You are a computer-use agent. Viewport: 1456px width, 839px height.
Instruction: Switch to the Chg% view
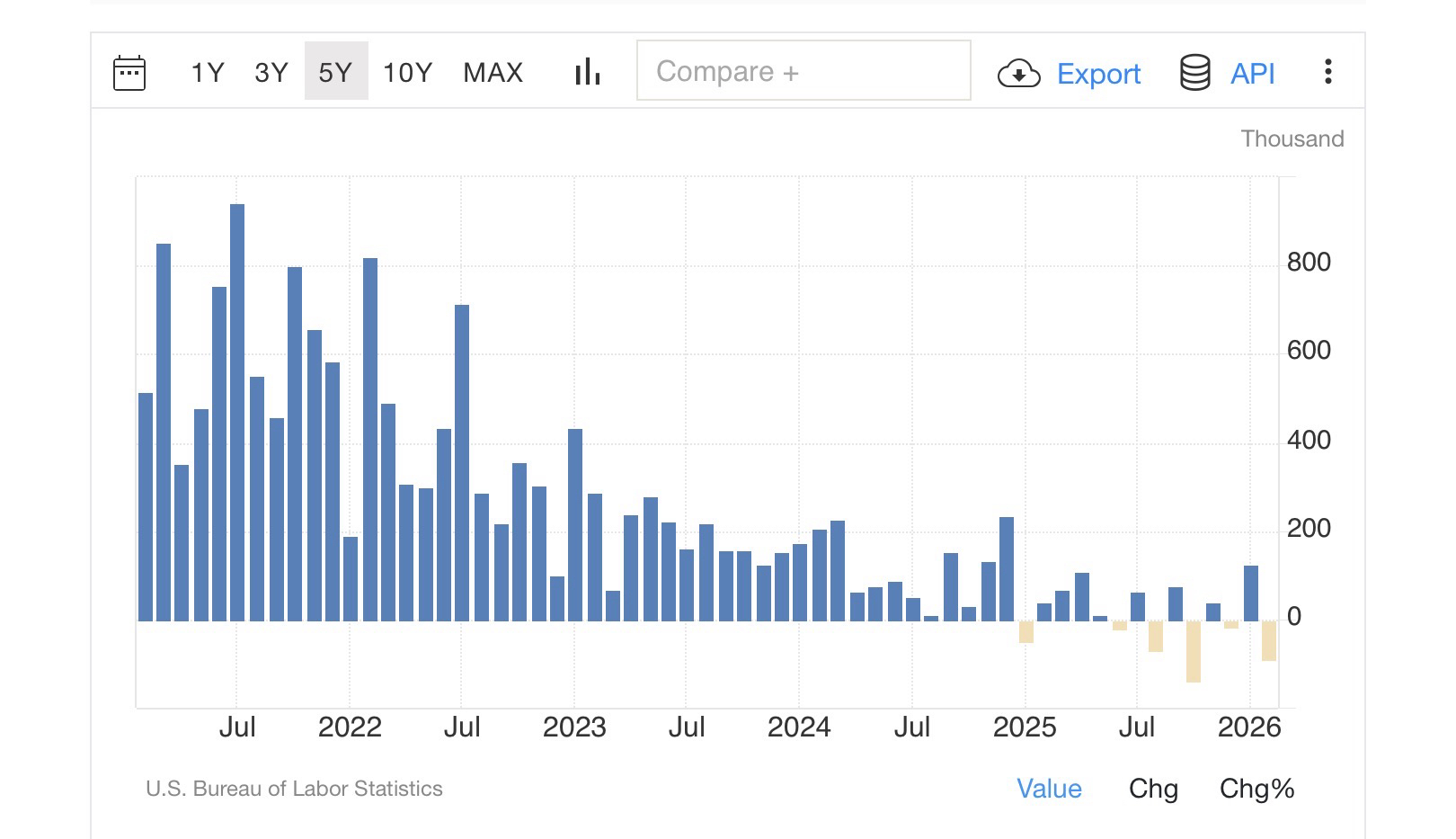tap(1256, 789)
